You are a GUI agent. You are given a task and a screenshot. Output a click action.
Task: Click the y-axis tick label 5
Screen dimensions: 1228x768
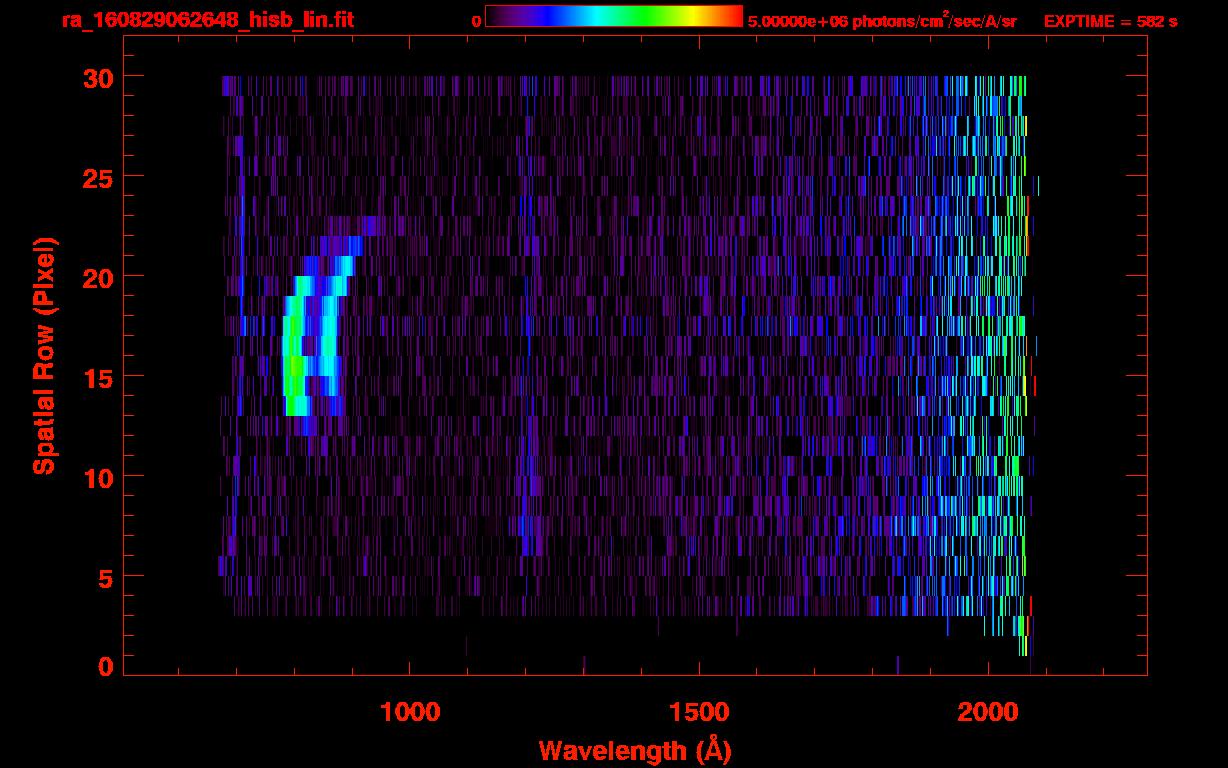coord(106,577)
